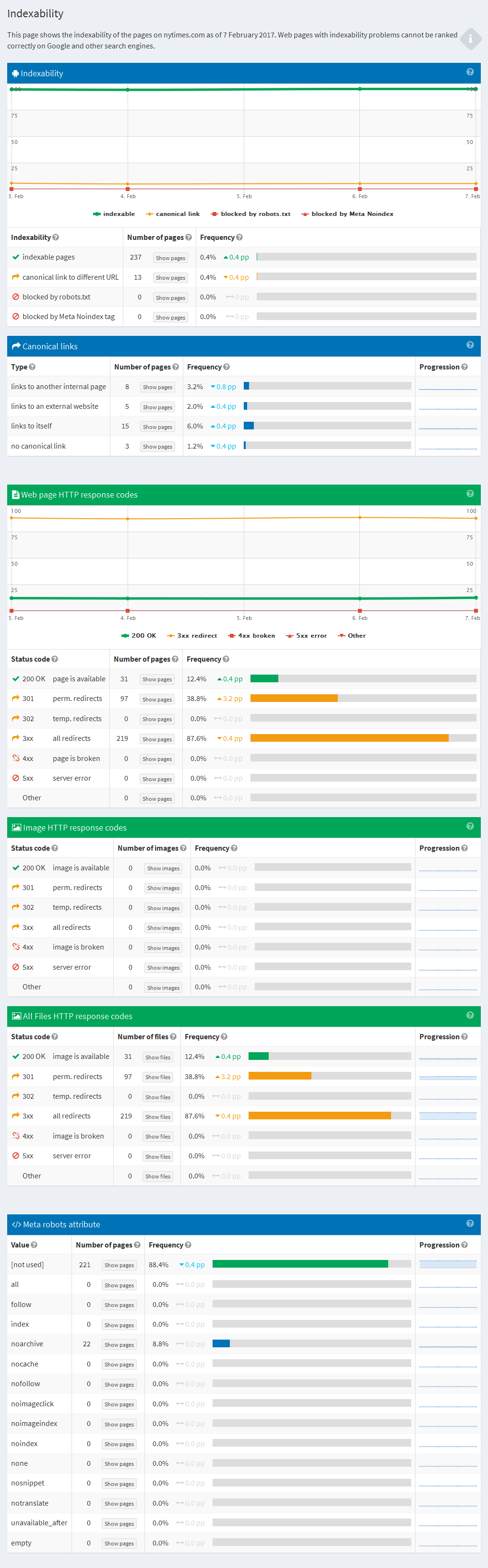Click green check icon for indexable pages row
This screenshot has height=1568, width=488.
pyautogui.click(x=16, y=257)
